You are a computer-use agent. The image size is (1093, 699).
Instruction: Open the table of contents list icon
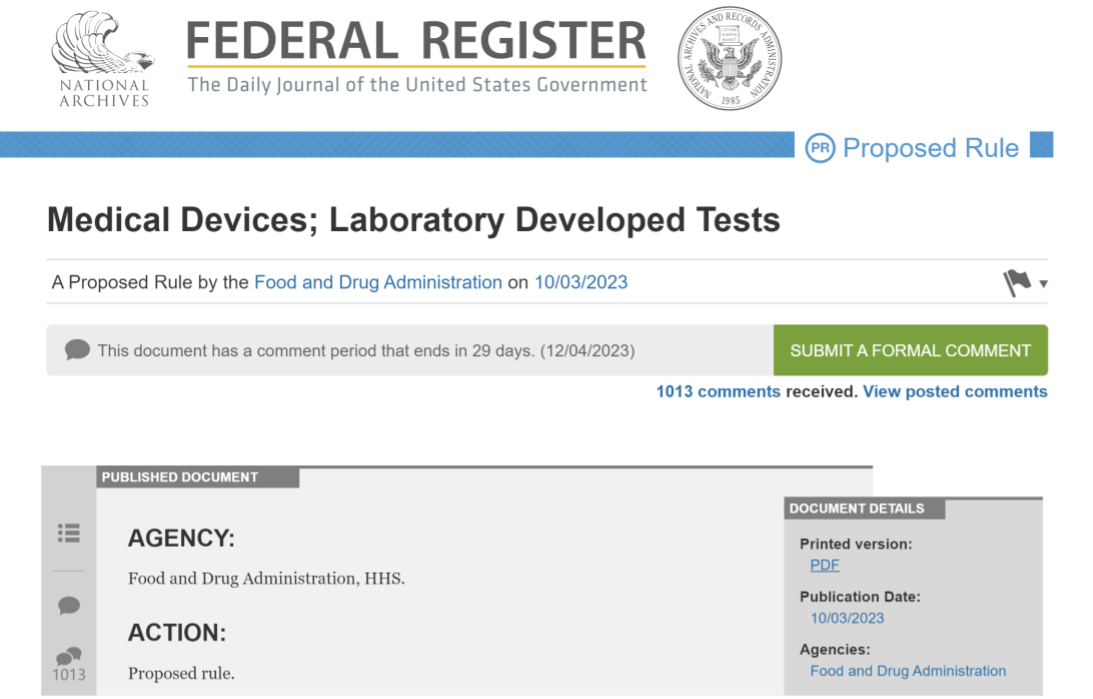[x=68, y=533]
